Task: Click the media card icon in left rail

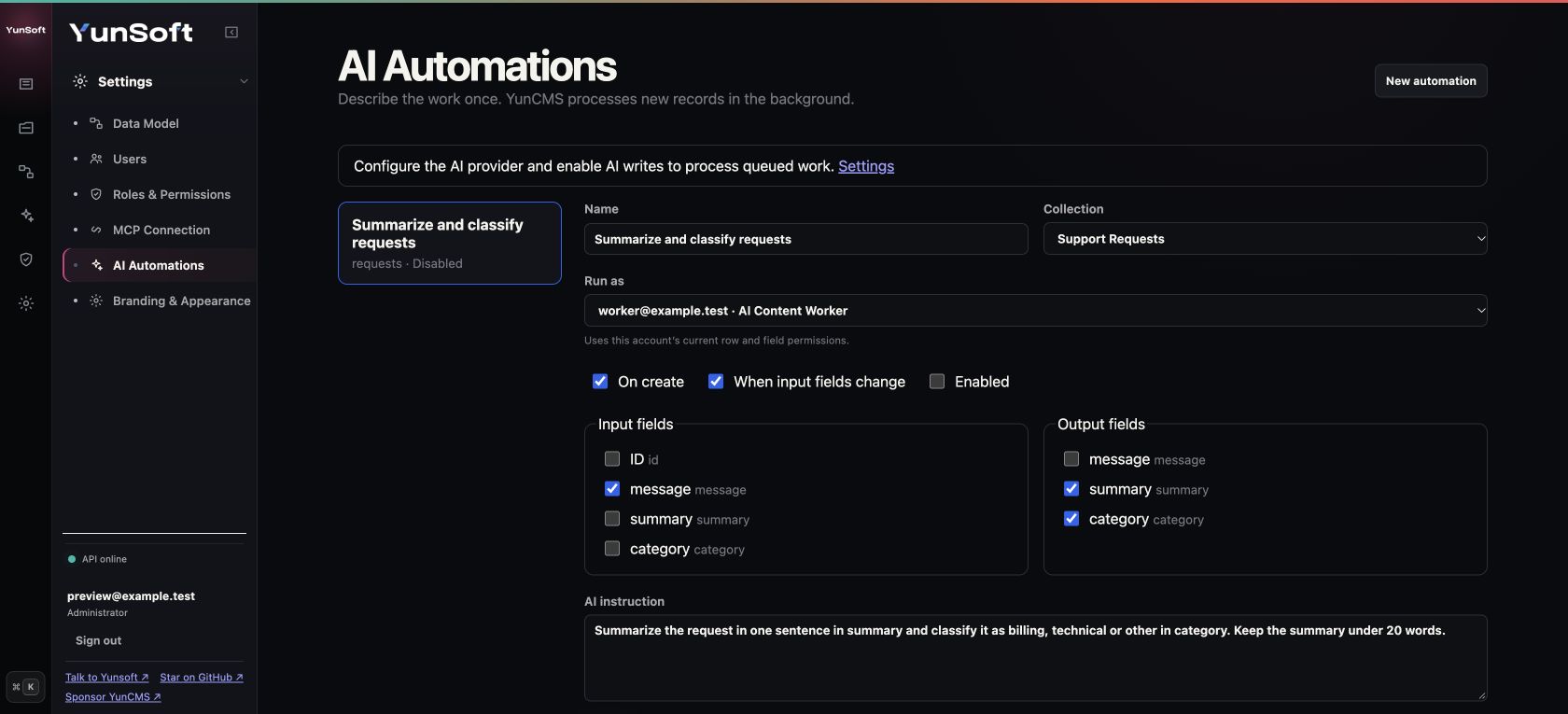Action: click(x=26, y=128)
